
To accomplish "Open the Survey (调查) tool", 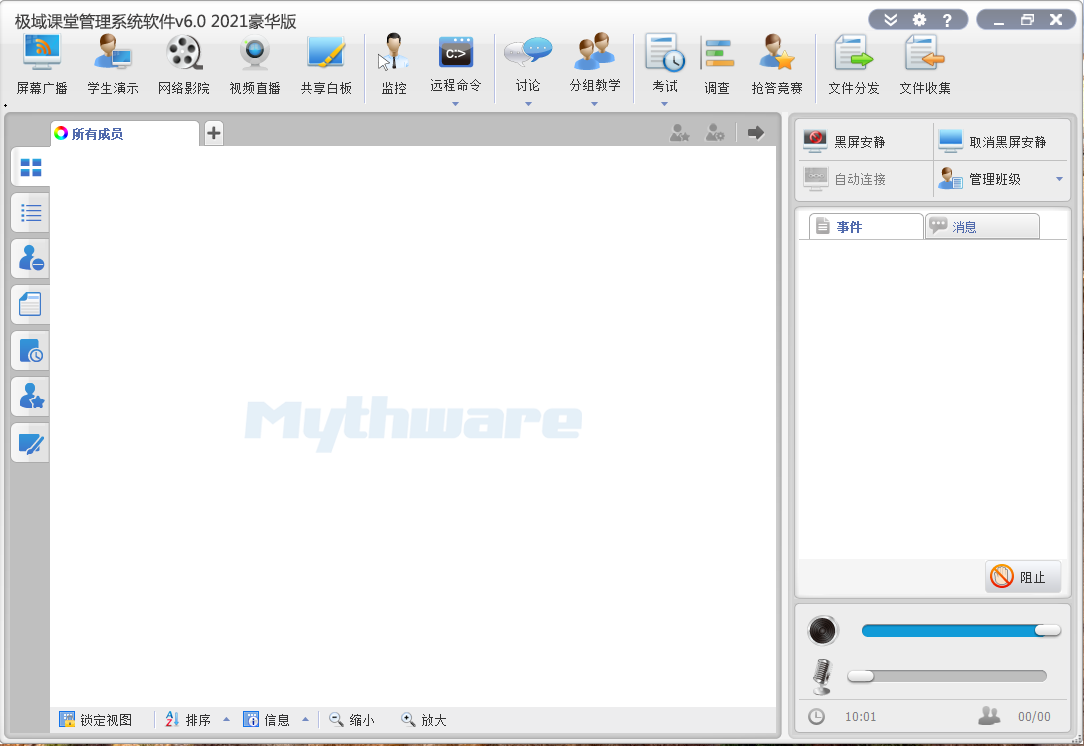I will [717, 64].
